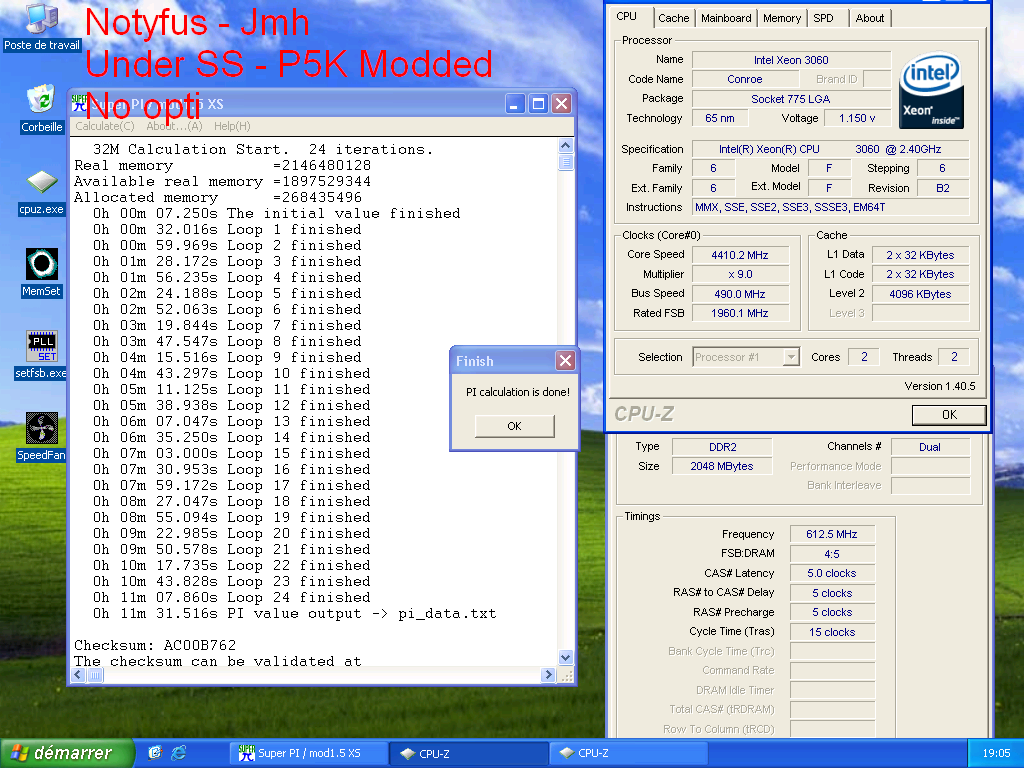
Task: Click the Internet Explorer quick launch icon
Action: coord(178,753)
